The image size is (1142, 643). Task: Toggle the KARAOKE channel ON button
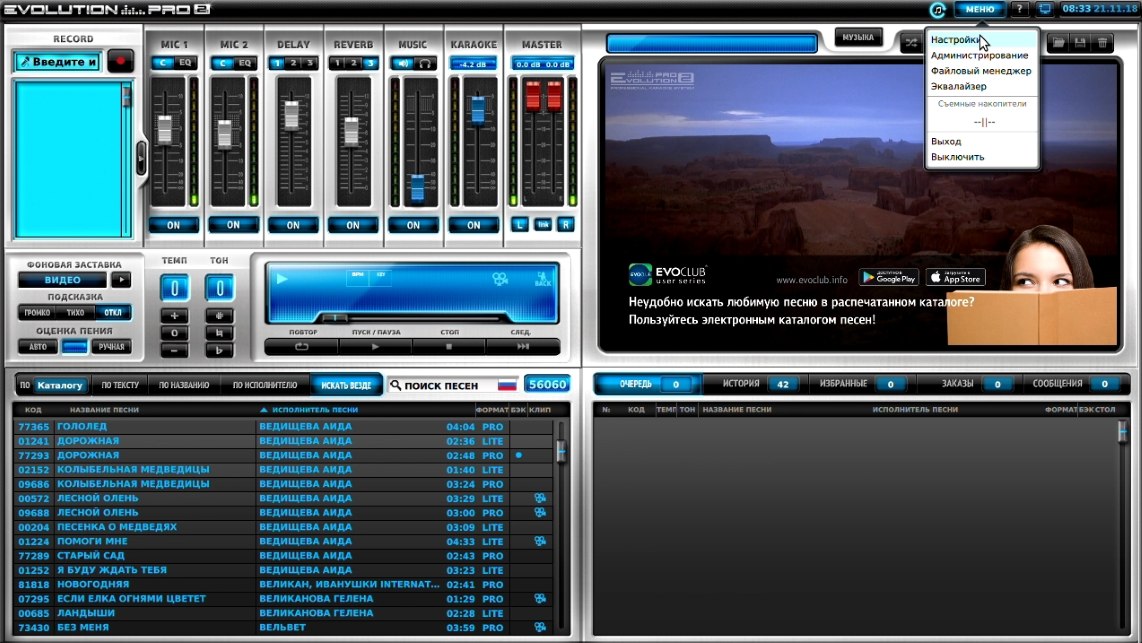click(x=473, y=225)
